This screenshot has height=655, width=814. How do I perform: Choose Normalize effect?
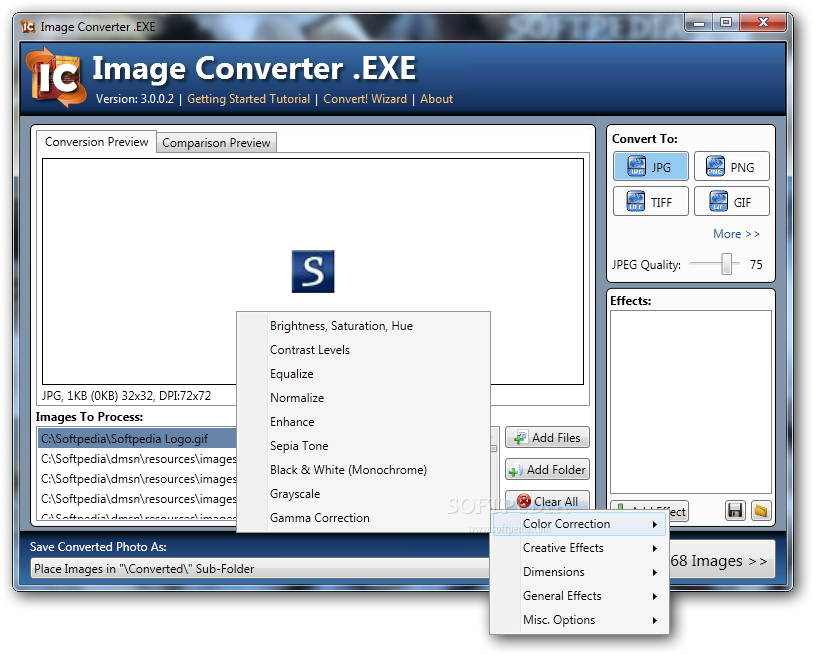363,398
